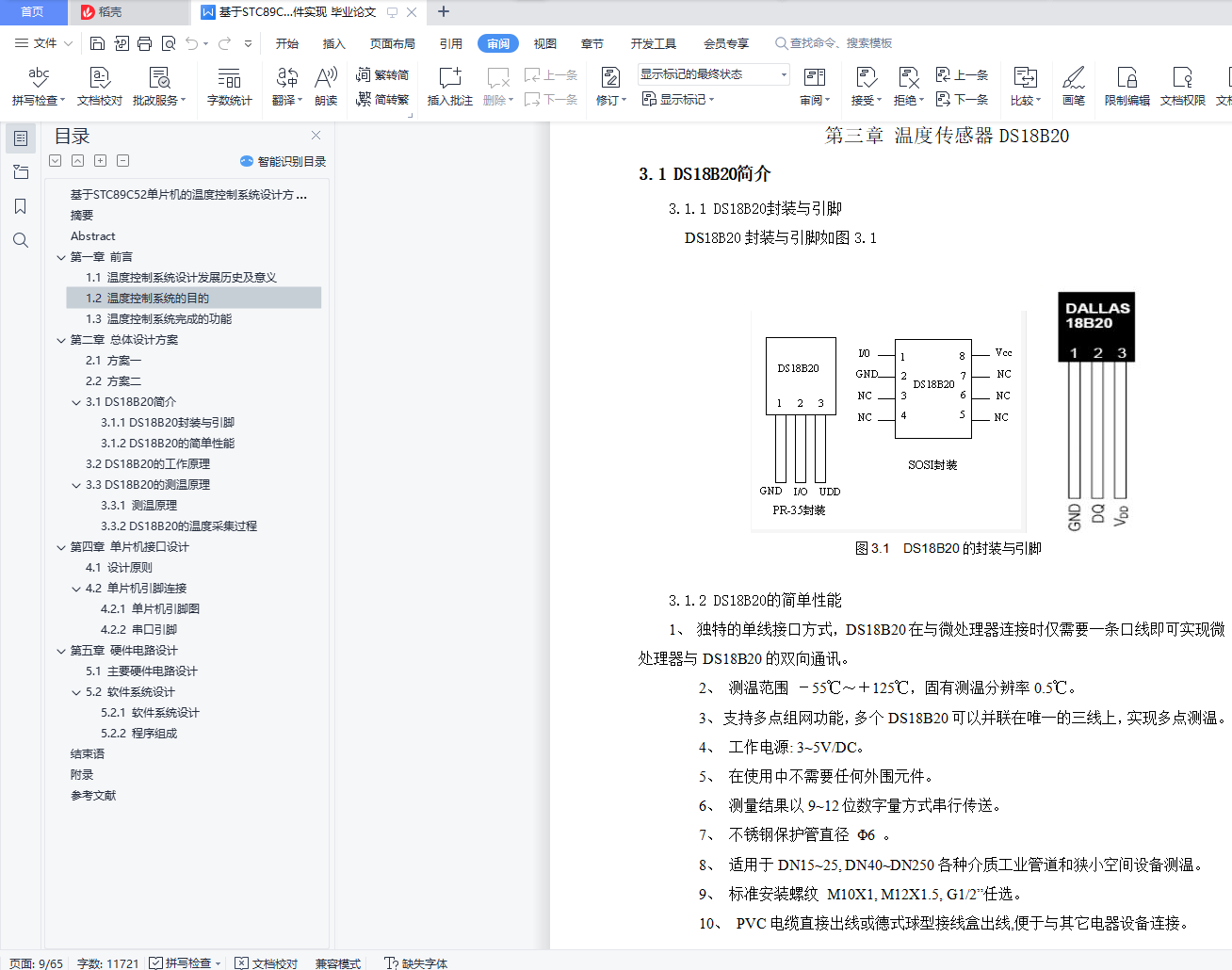This screenshot has width=1232, height=970.
Task: Open the spell check (拼写检查) tool
Action: click(x=39, y=85)
